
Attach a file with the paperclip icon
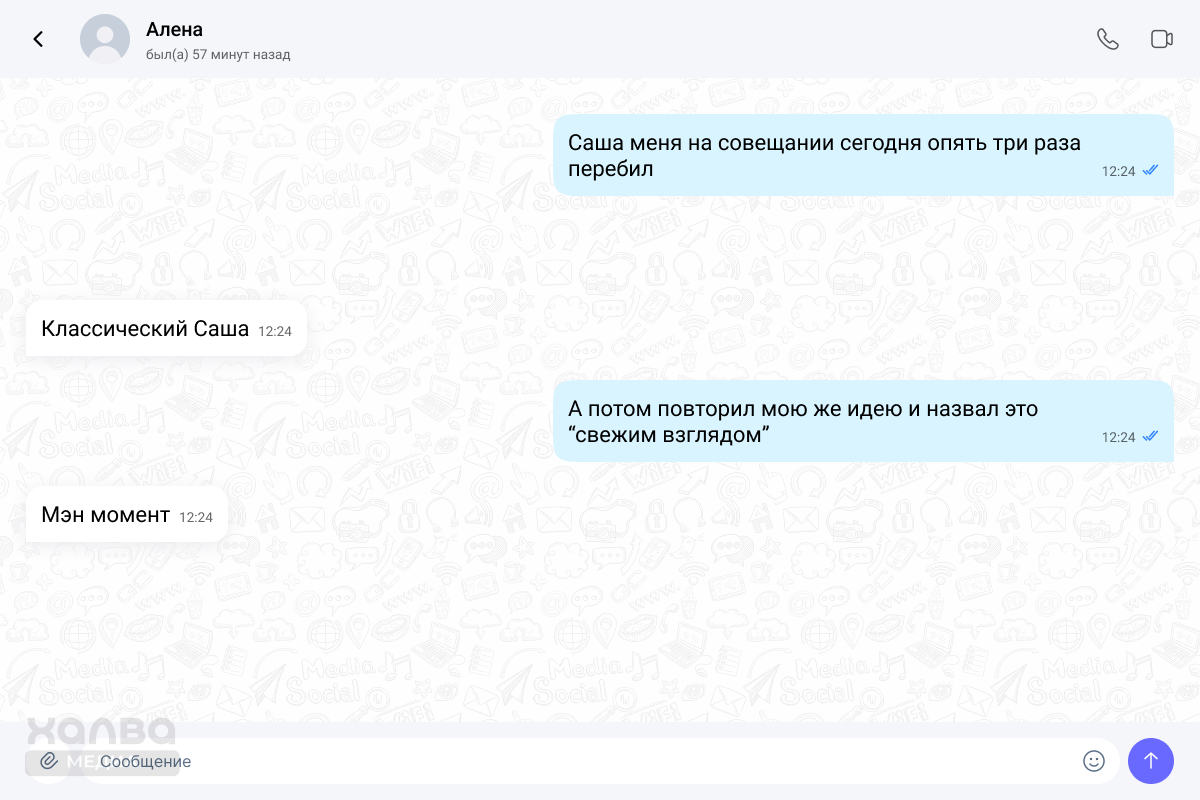(x=48, y=761)
